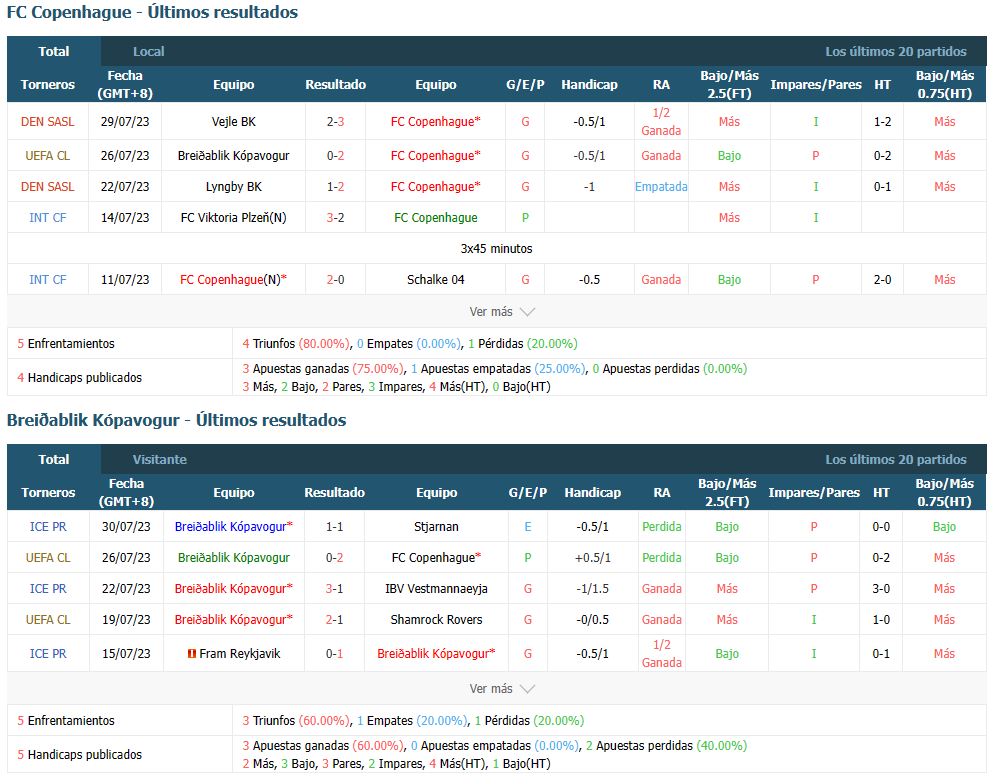The image size is (992, 781).
Task: Click green FC Copenhague in Viktoria Plzeň row
Action: (435, 218)
